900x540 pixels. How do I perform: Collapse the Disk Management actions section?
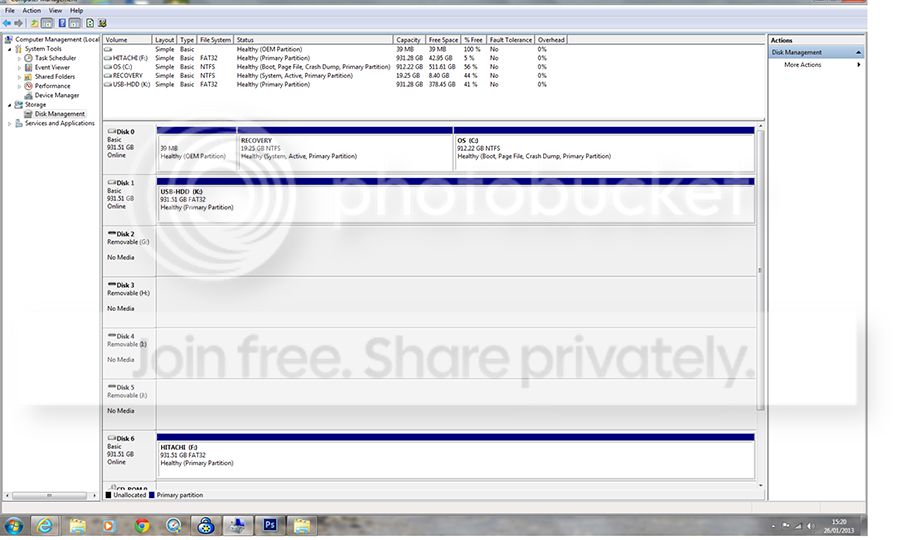tap(858, 52)
